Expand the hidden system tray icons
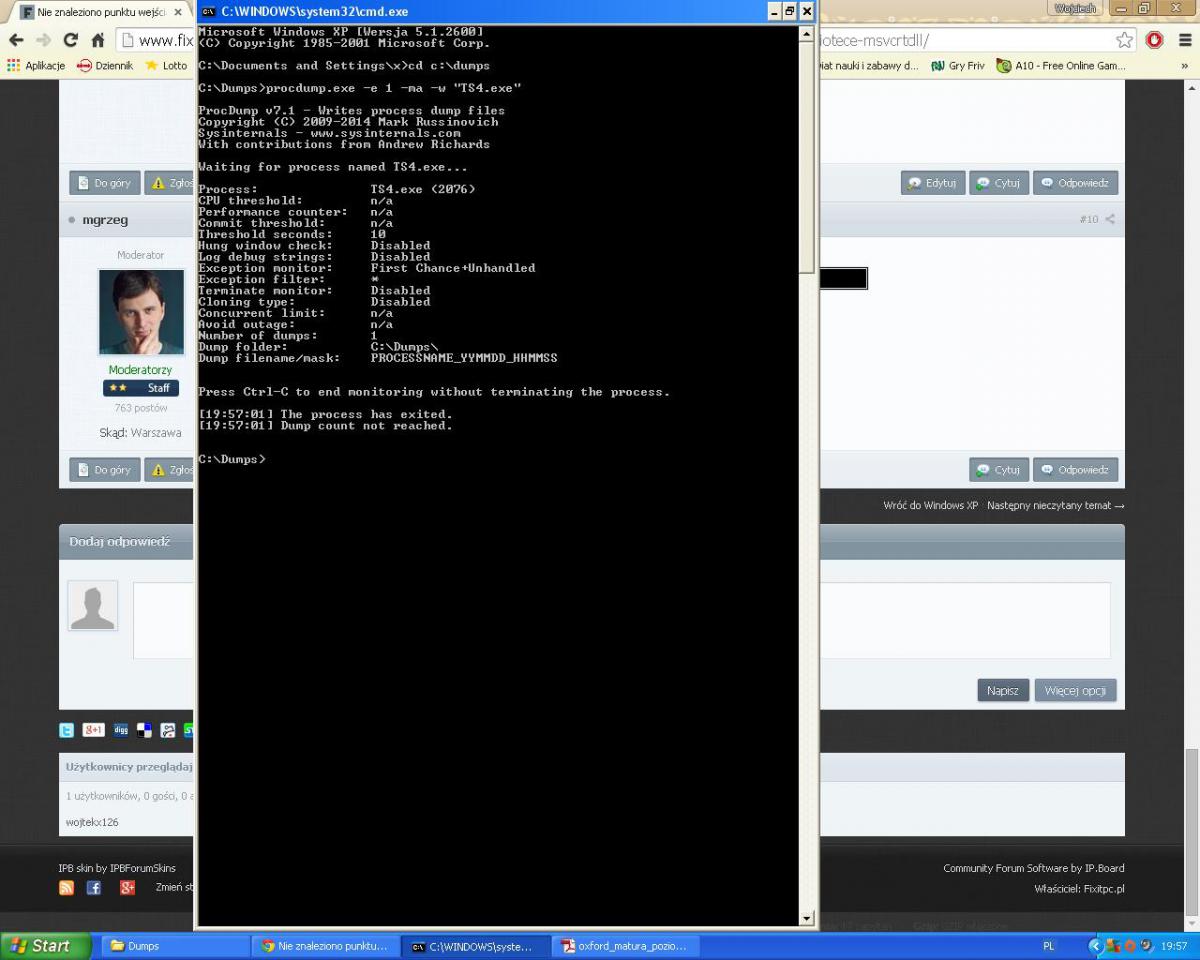The height and width of the screenshot is (960, 1200). (x=1095, y=946)
